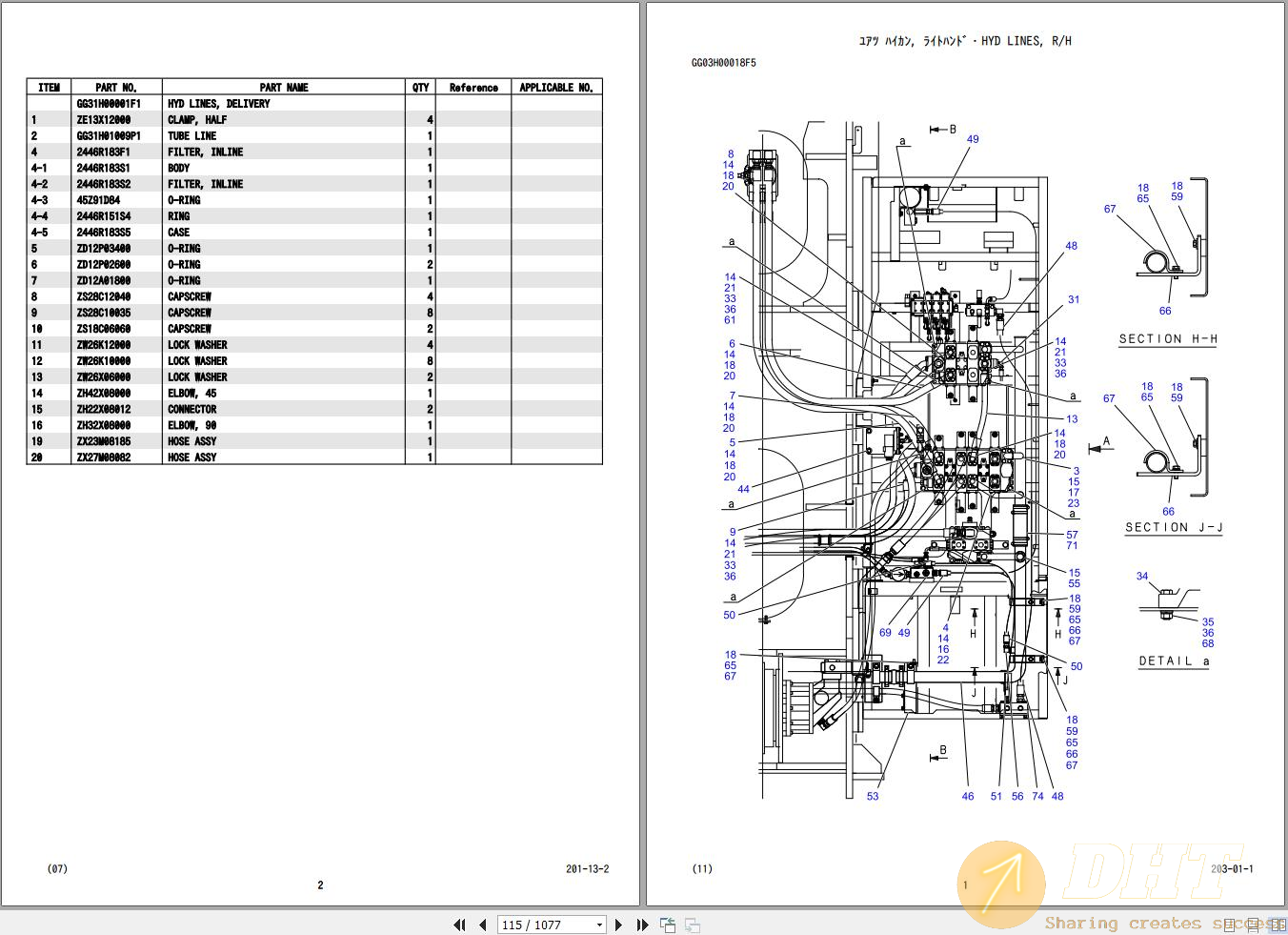Select part number 2446R183S2
The height and width of the screenshot is (935, 1288).
pos(104,185)
